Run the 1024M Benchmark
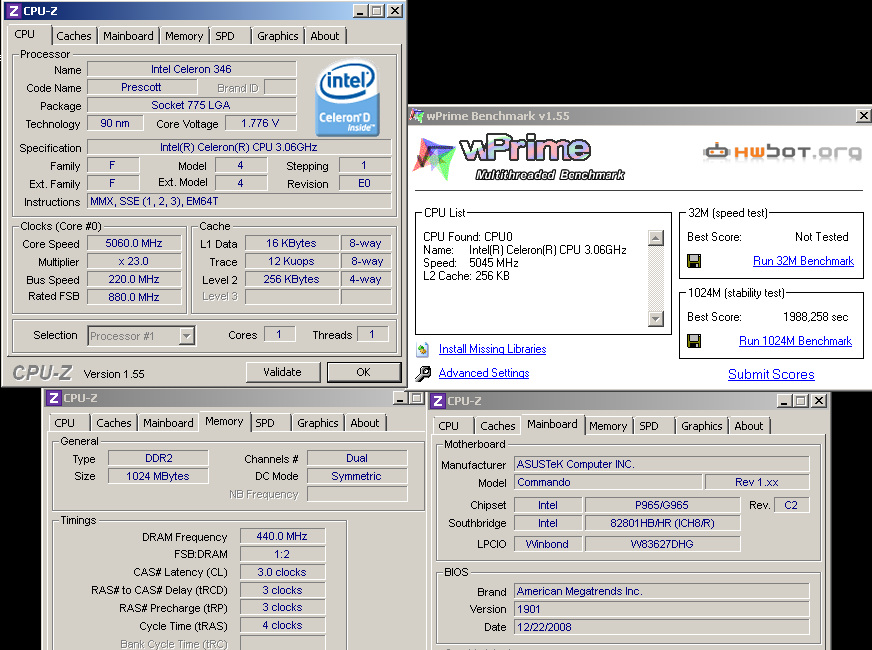The width and height of the screenshot is (872, 650). [795, 341]
